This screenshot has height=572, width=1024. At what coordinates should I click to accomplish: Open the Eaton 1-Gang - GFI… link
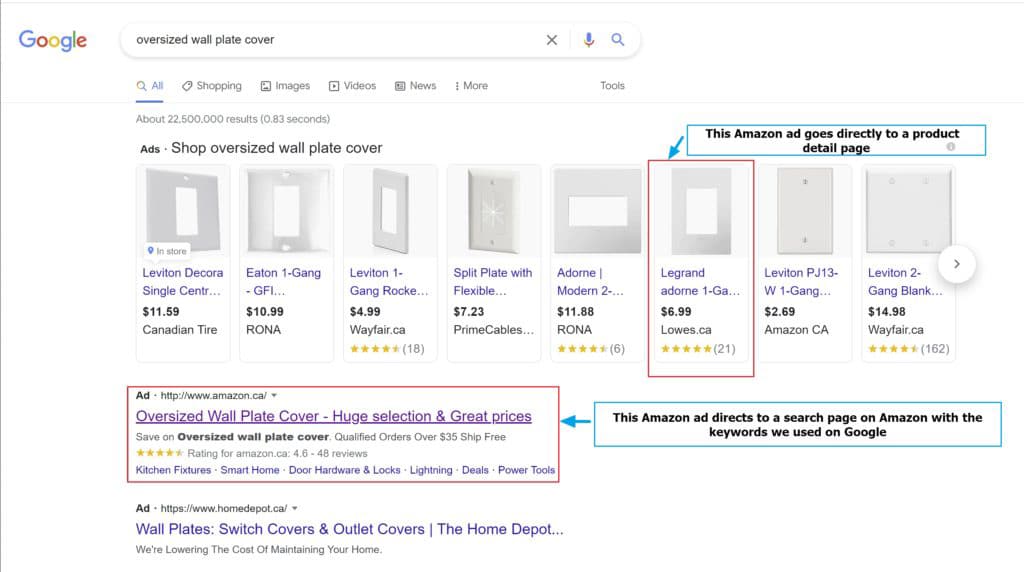(283, 281)
